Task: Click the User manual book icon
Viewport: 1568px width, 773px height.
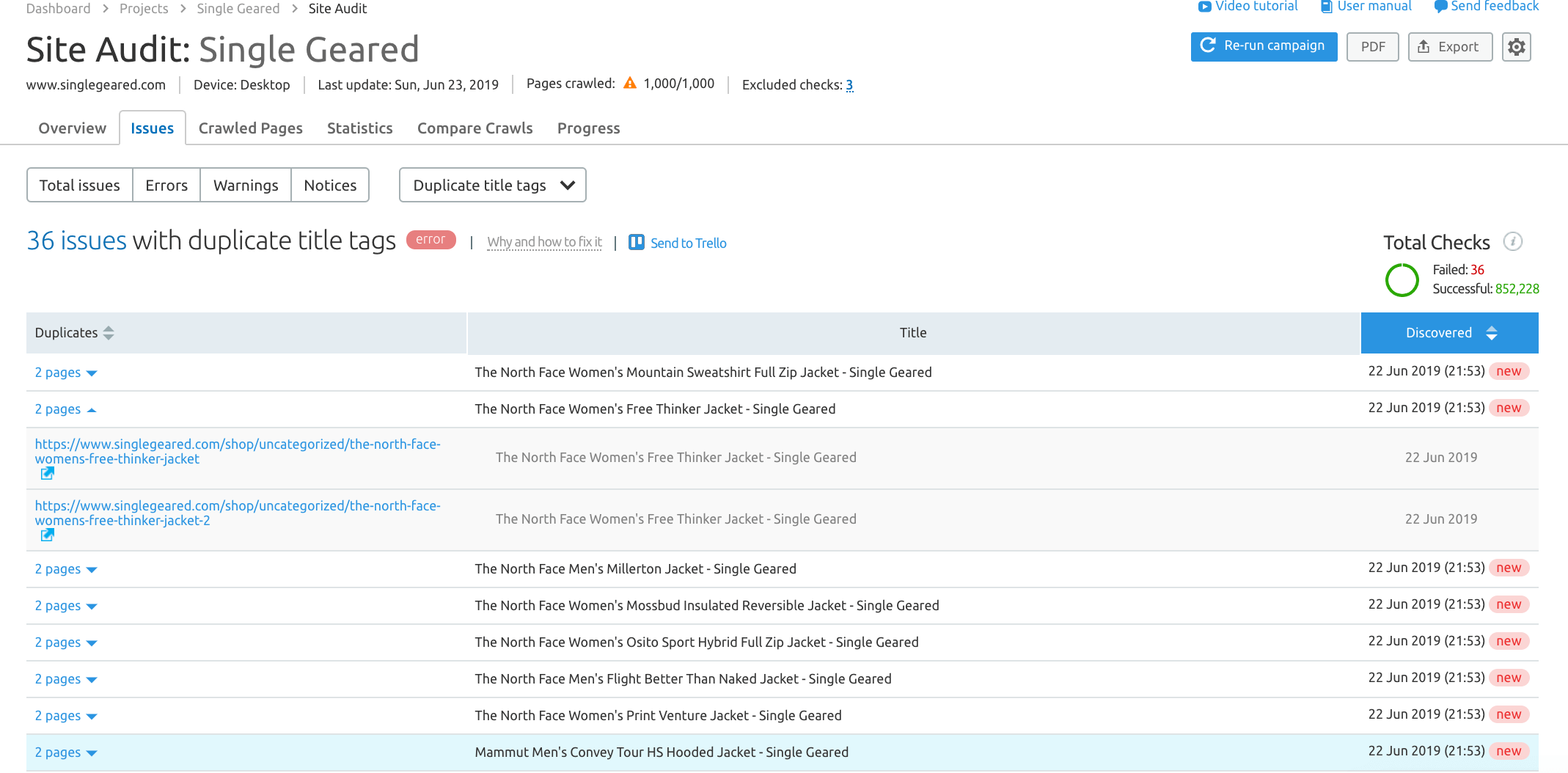Action: [1327, 7]
